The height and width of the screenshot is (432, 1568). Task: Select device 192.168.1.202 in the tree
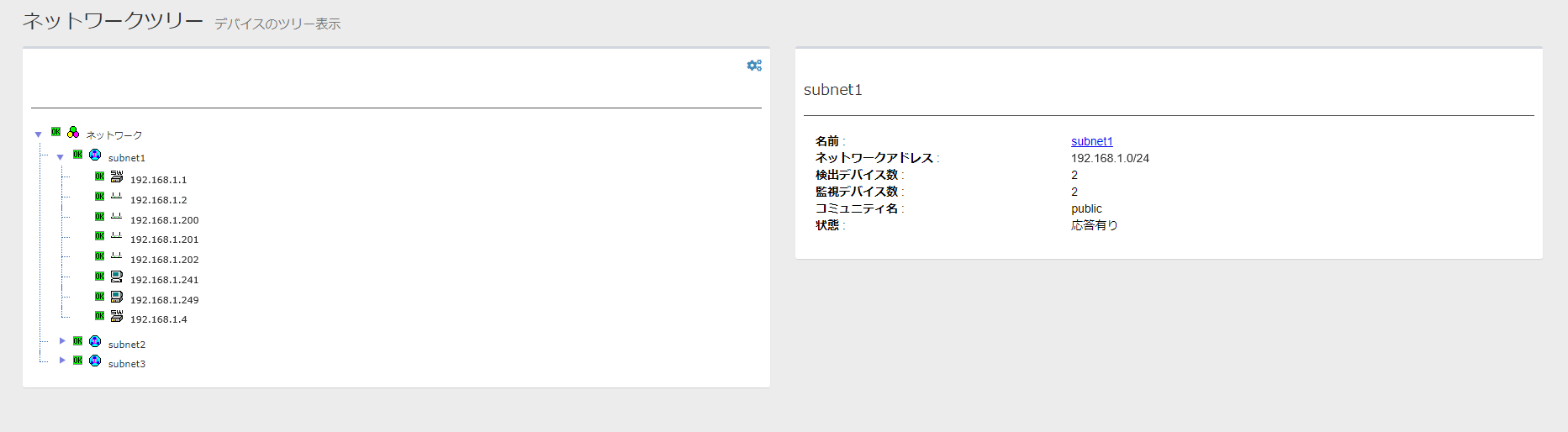point(164,260)
